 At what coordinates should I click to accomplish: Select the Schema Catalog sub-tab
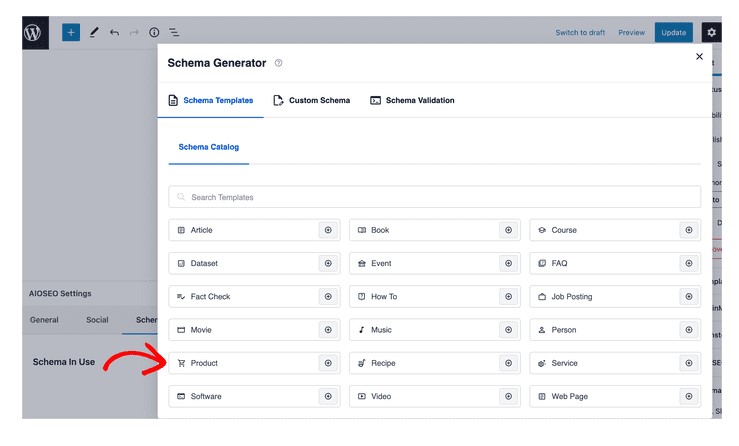(209, 147)
